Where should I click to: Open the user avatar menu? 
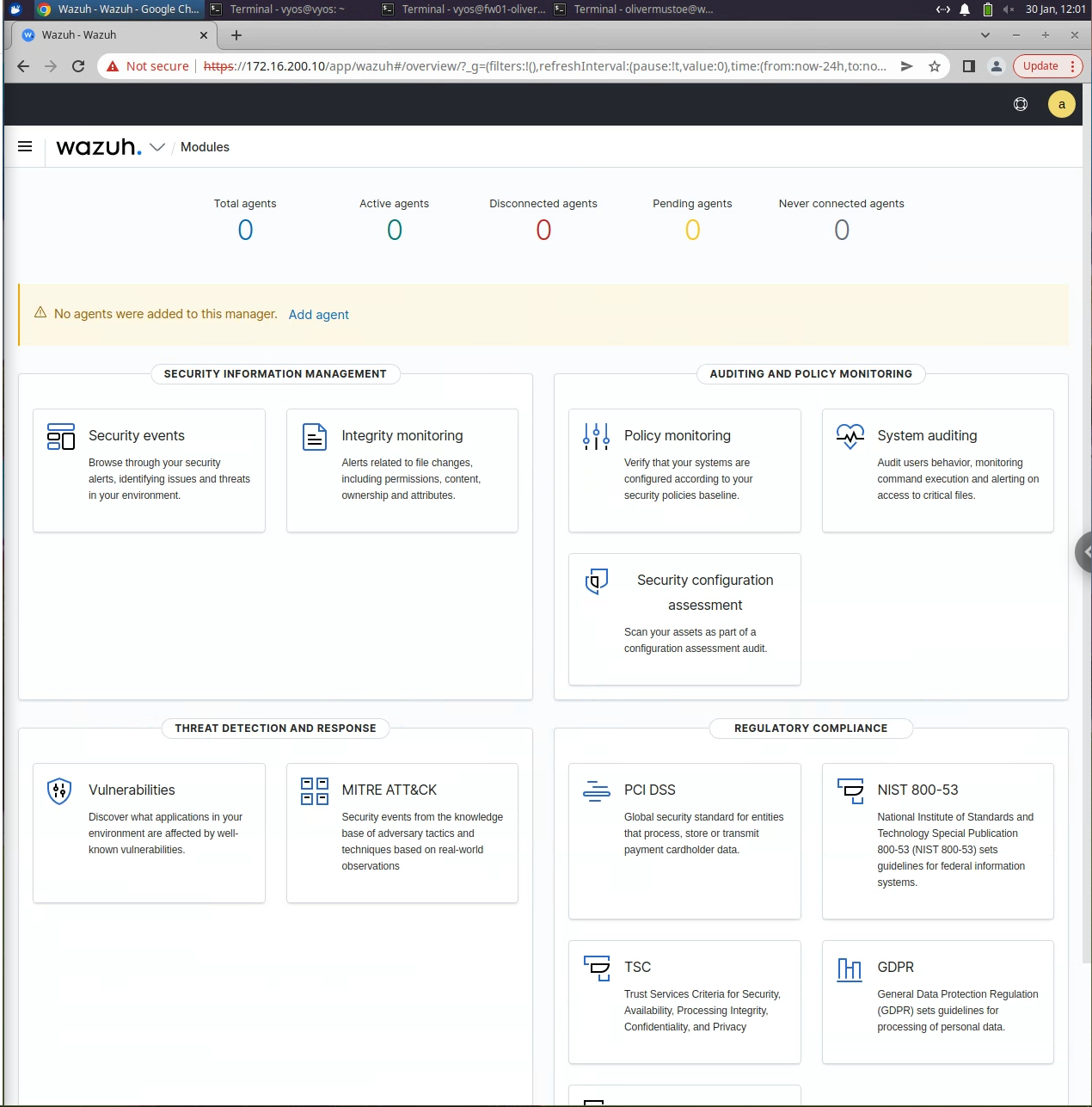(1062, 104)
